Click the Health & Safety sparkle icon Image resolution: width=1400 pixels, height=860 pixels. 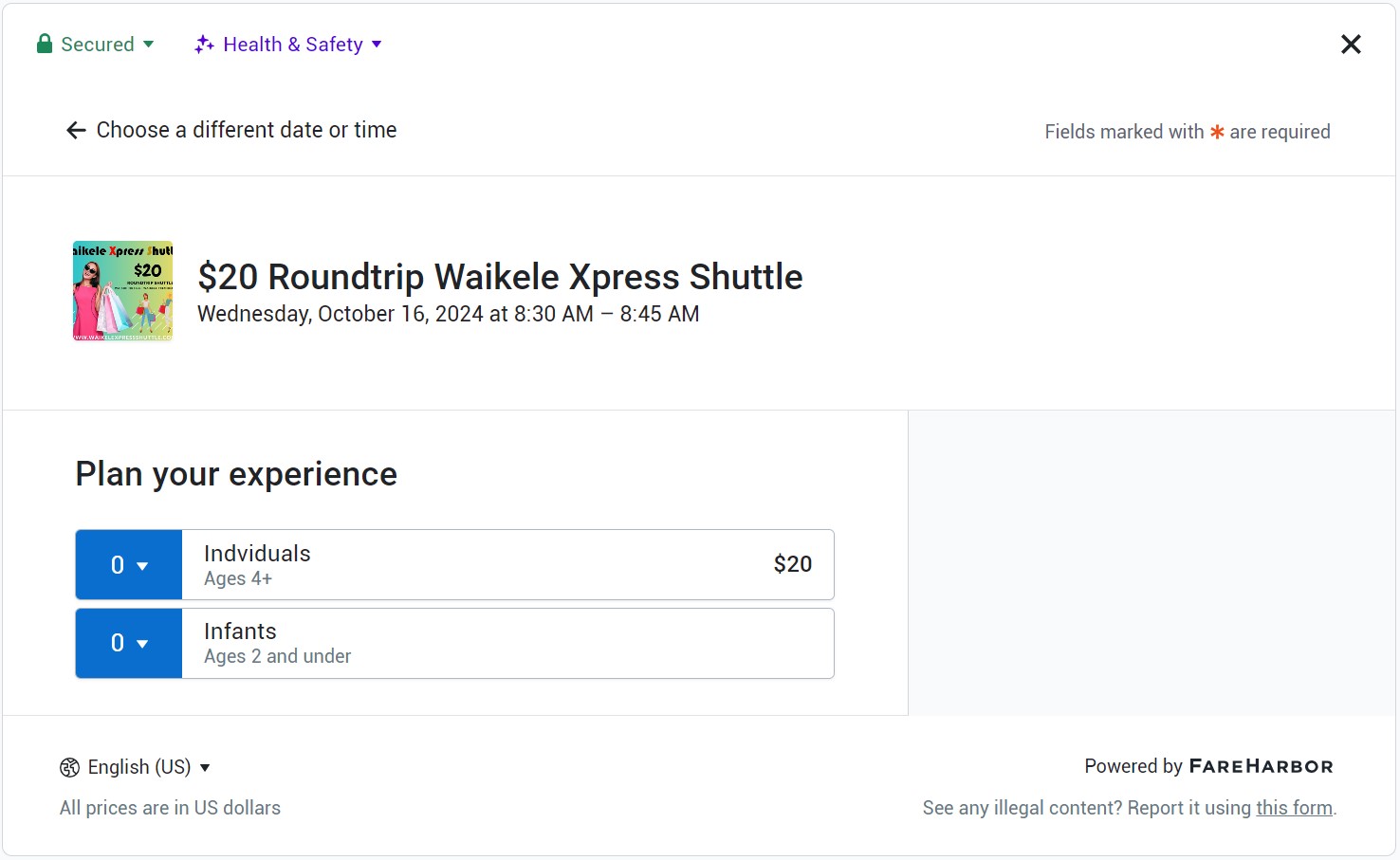click(x=204, y=45)
